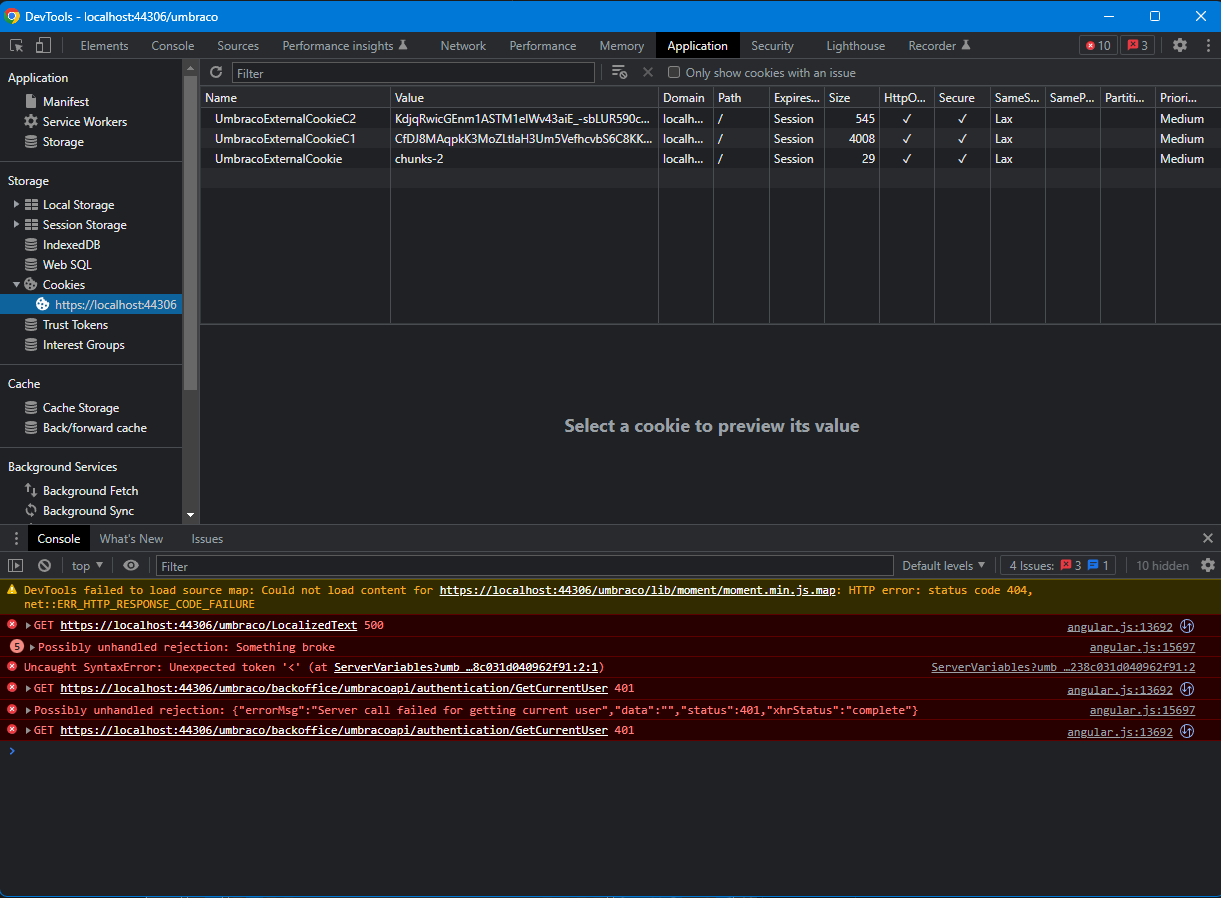Open Background Sync
This screenshot has height=898, width=1221.
(88, 510)
